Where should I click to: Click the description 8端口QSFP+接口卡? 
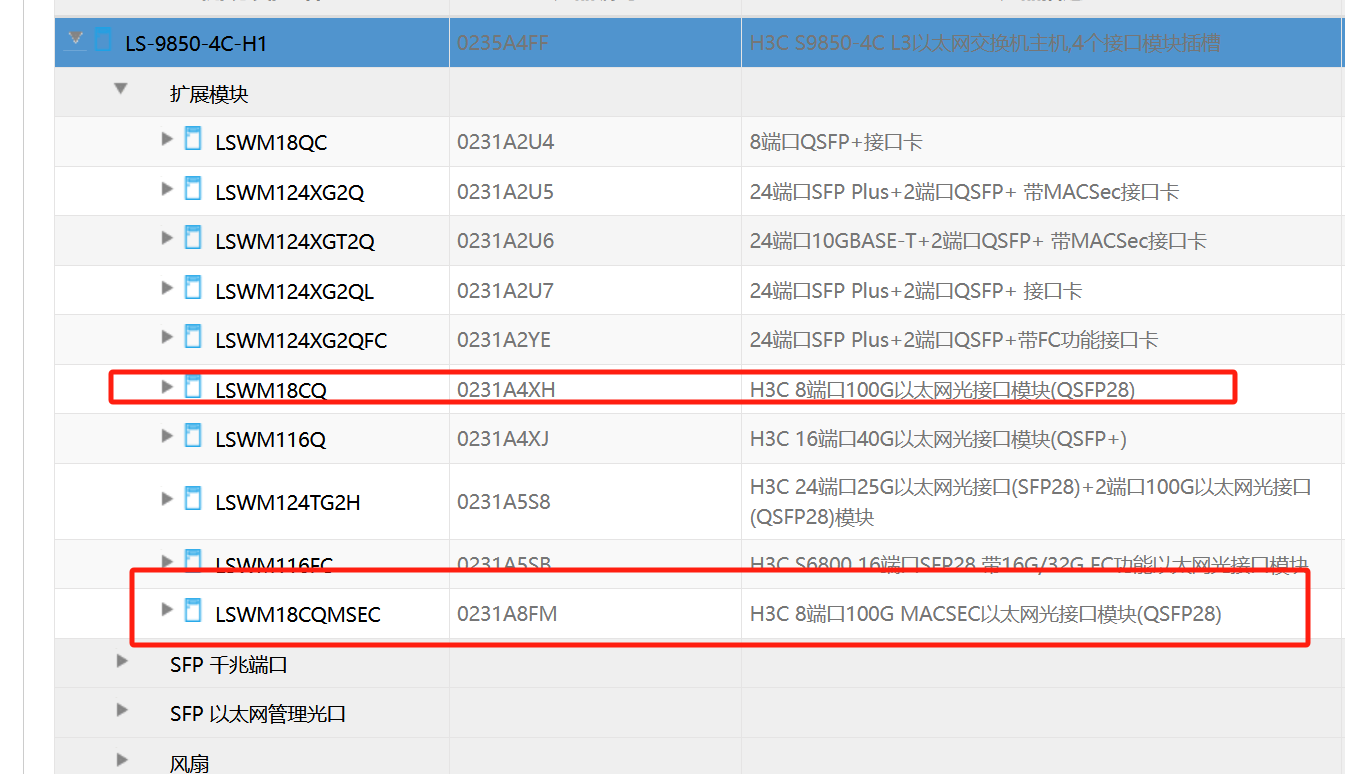836,142
